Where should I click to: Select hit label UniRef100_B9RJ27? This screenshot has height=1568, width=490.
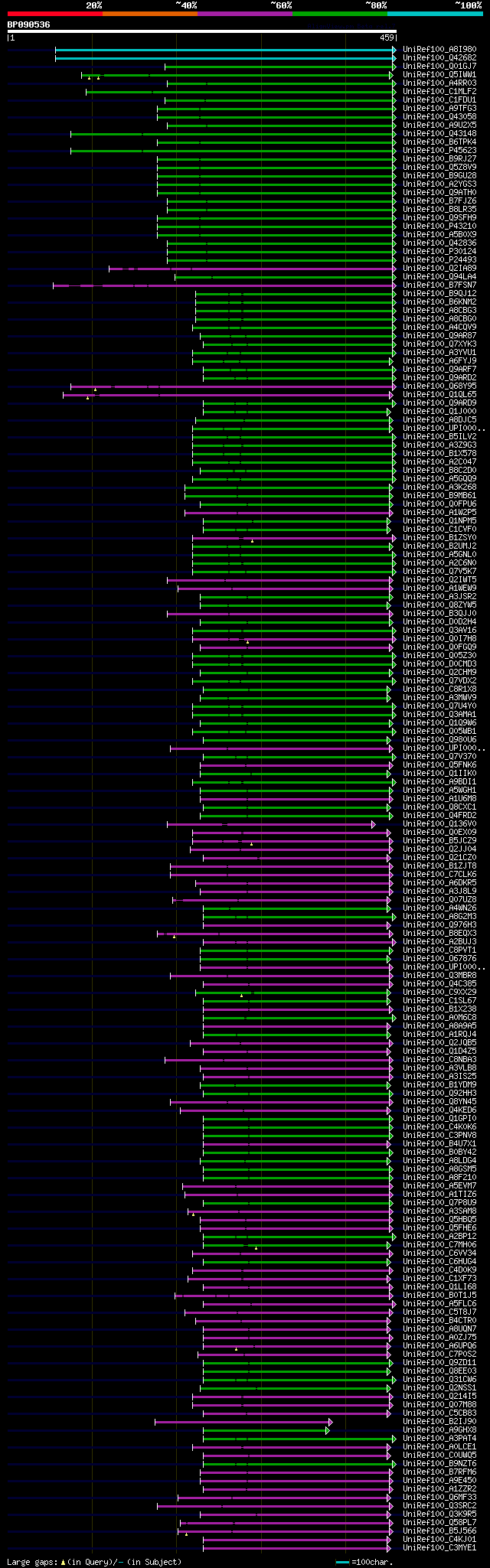point(439,158)
